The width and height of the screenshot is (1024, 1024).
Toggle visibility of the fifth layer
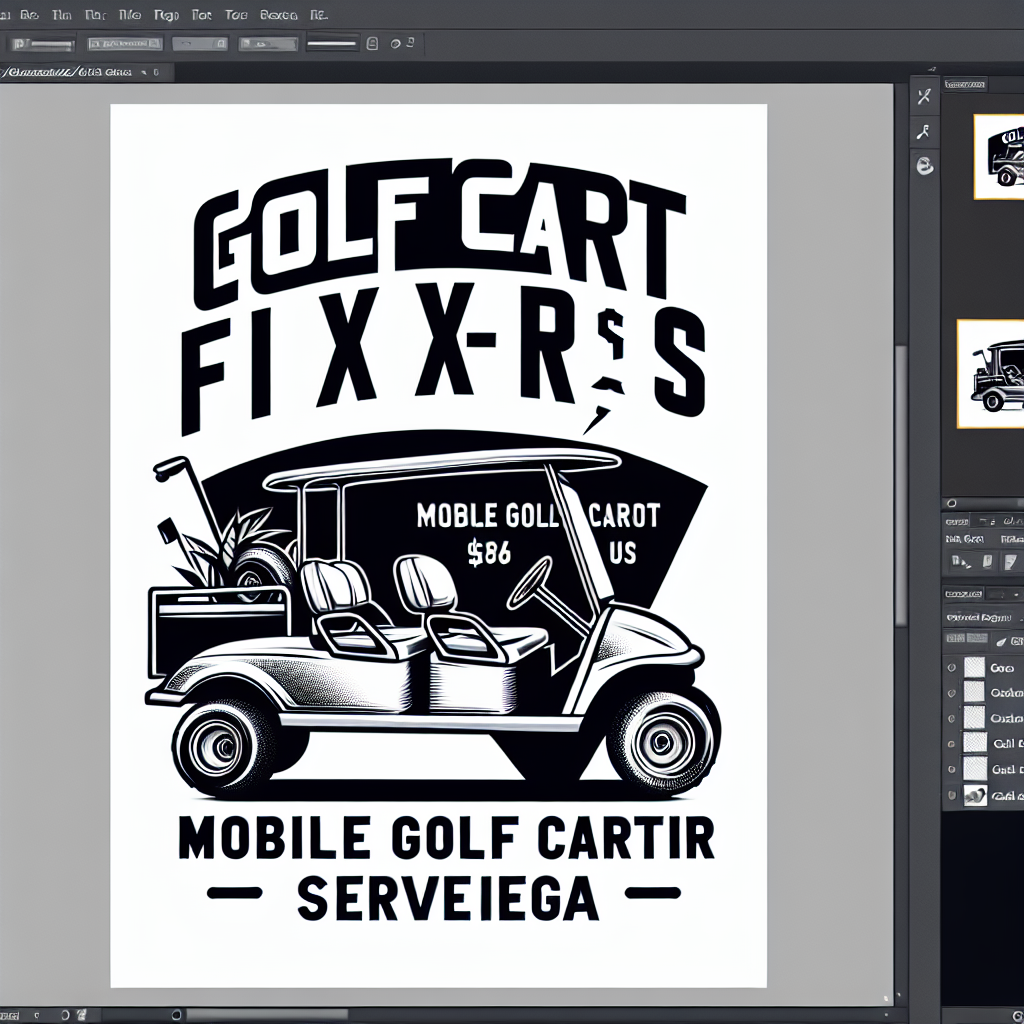[952, 769]
